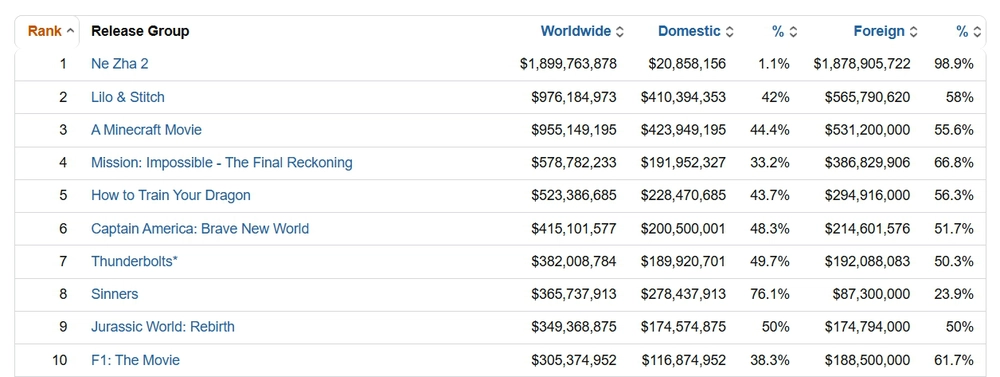This screenshot has height=377, width=1000.
Task: Select domestic percentage 43.7%
Action: pos(770,195)
